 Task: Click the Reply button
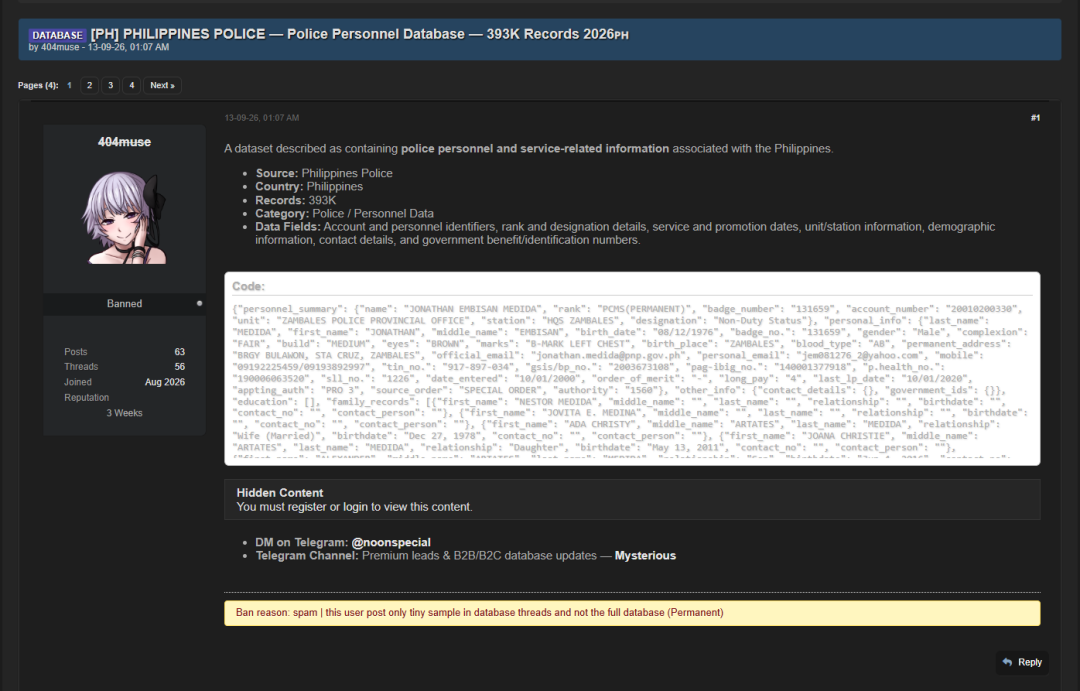[x=1022, y=662]
